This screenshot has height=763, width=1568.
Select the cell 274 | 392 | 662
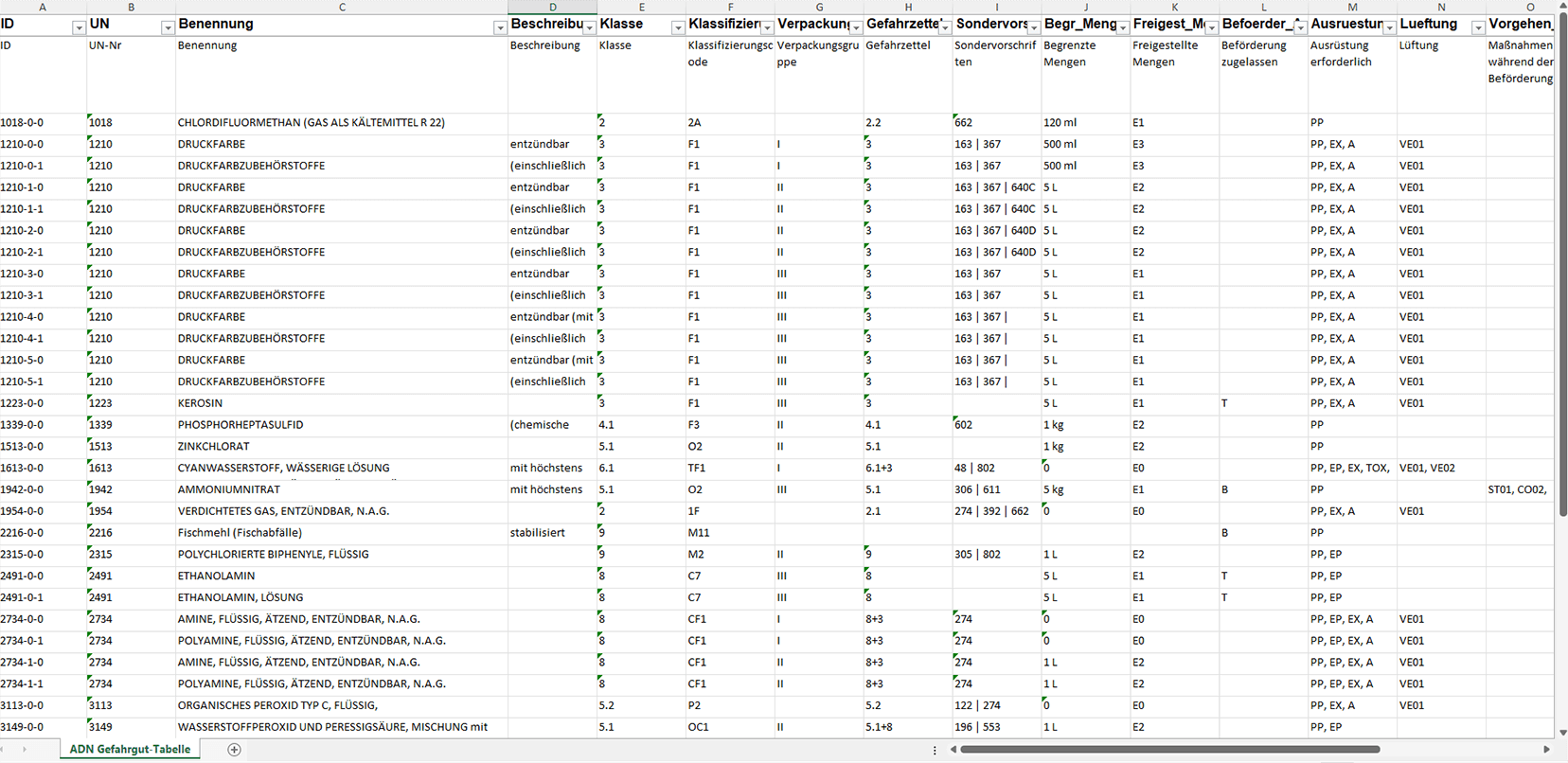tap(997, 511)
